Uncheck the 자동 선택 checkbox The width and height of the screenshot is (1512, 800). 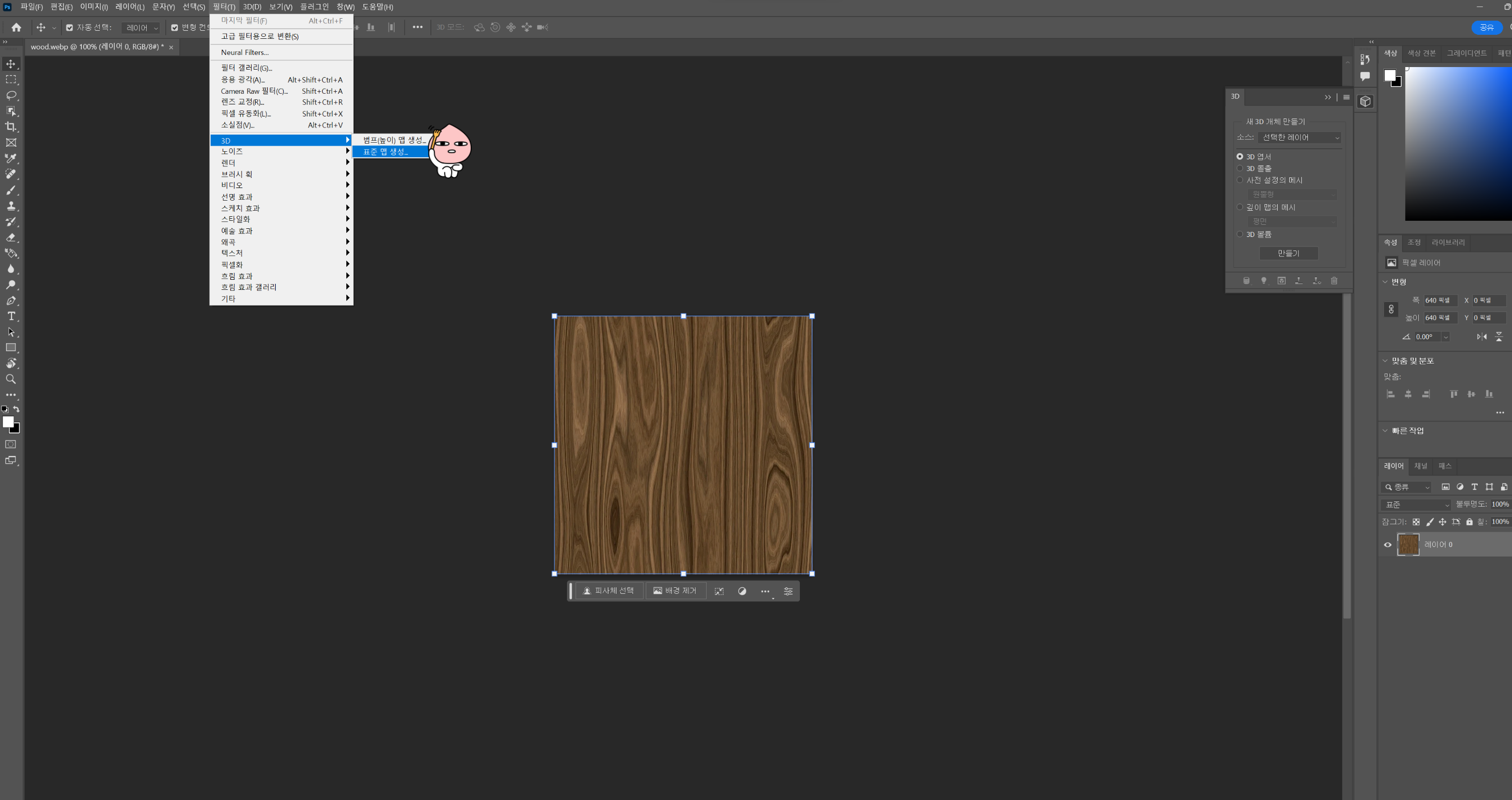69,28
